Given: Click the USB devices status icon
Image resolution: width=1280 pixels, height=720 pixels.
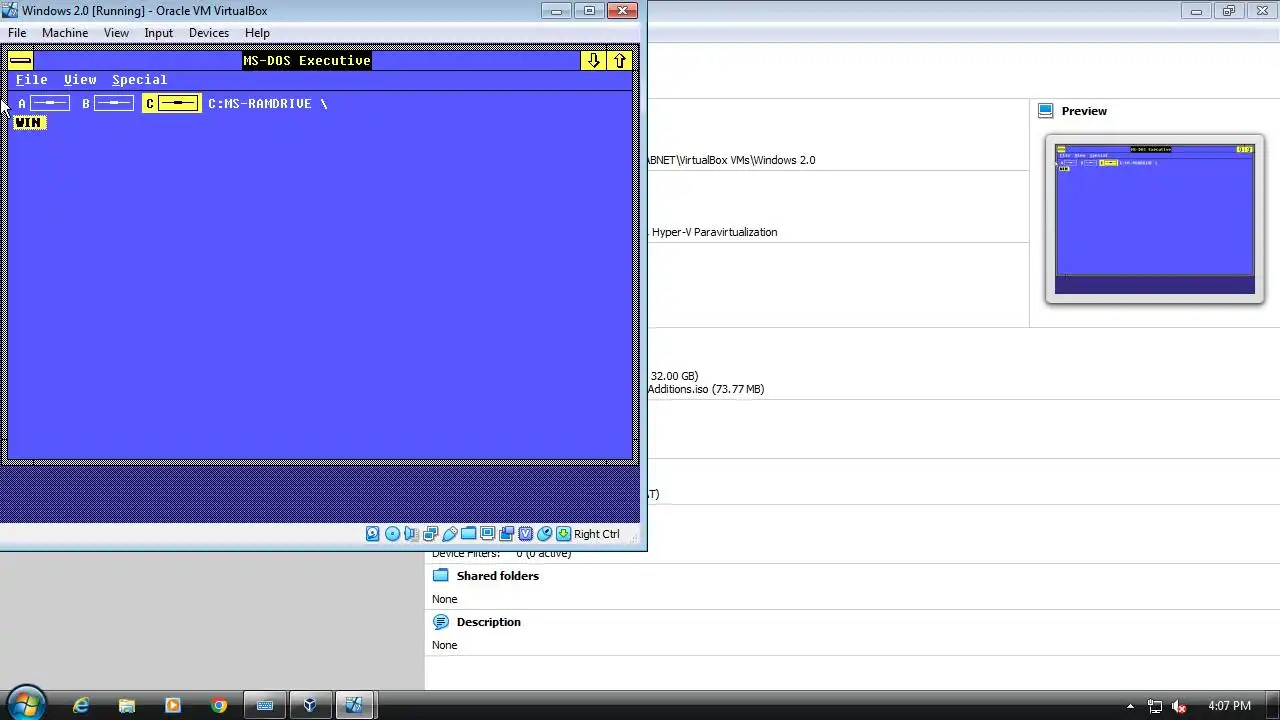Looking at the screenshot, I should 449,534.
